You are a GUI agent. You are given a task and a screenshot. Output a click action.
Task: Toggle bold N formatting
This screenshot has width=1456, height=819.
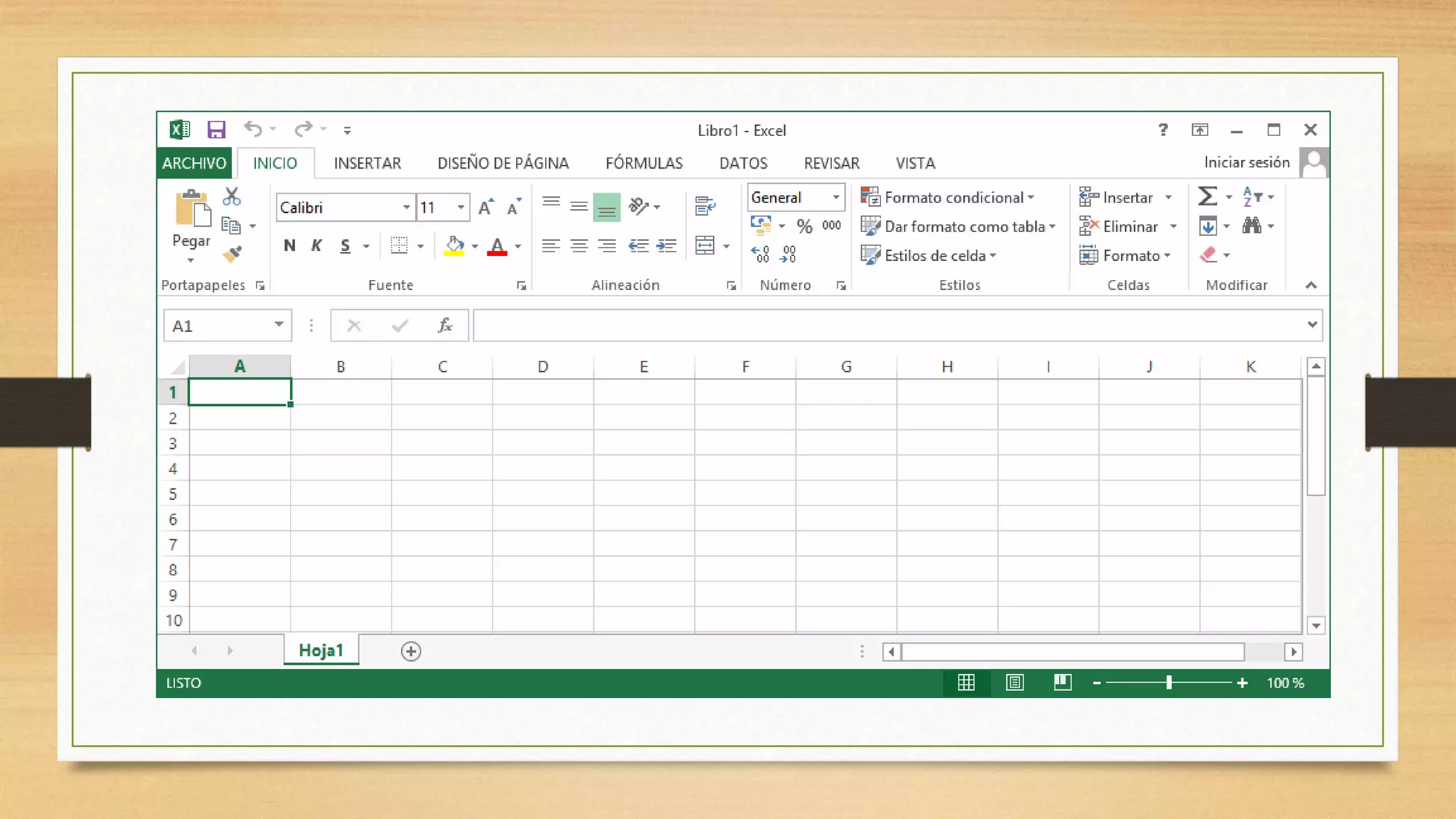(289, 246)
